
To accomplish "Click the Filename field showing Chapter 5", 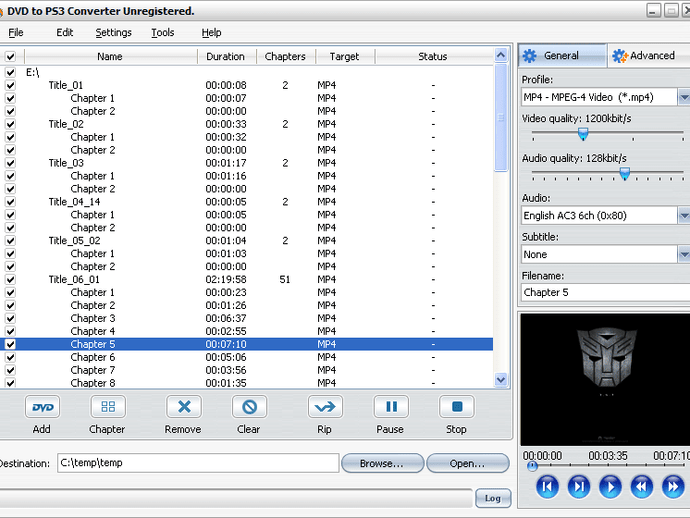I will pyautogui.click(x=606, y=293).
